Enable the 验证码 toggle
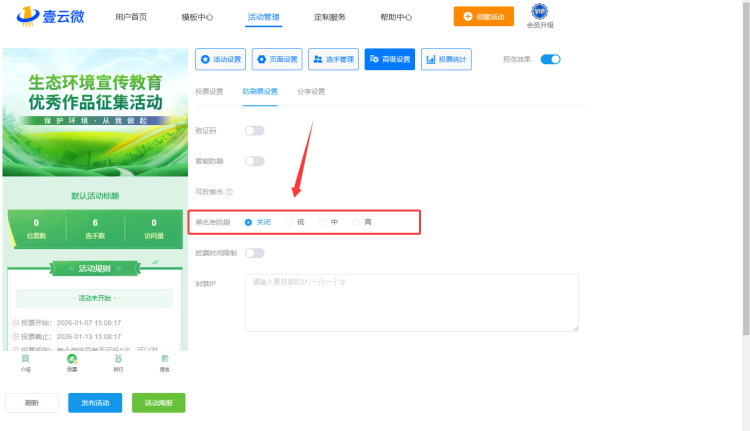750x431 pixels. click(254, 130)
